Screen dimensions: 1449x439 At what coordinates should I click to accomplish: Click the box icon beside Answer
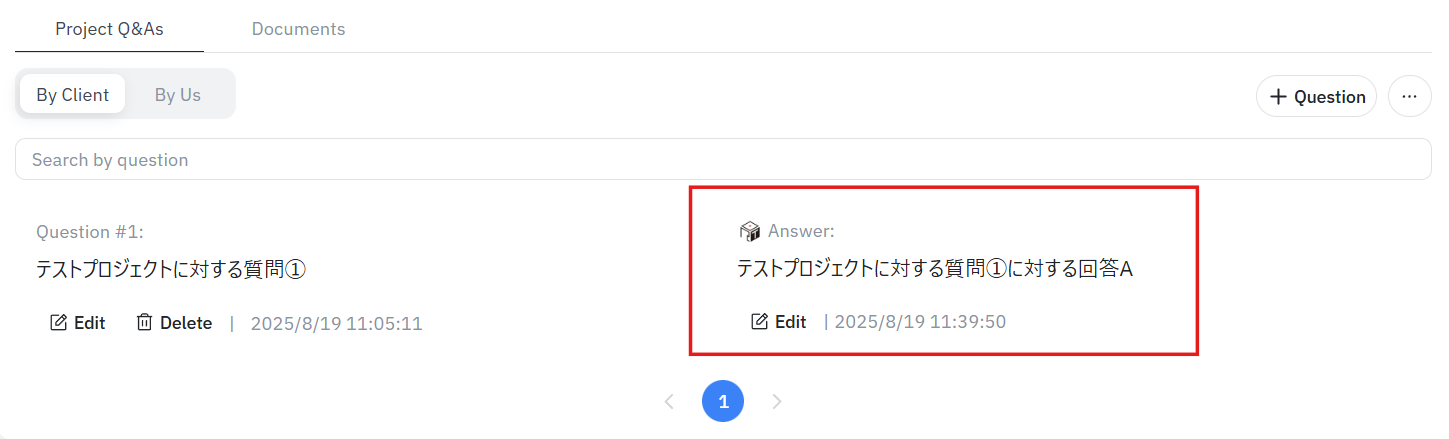pyautogui.click(x=749, y=232)
